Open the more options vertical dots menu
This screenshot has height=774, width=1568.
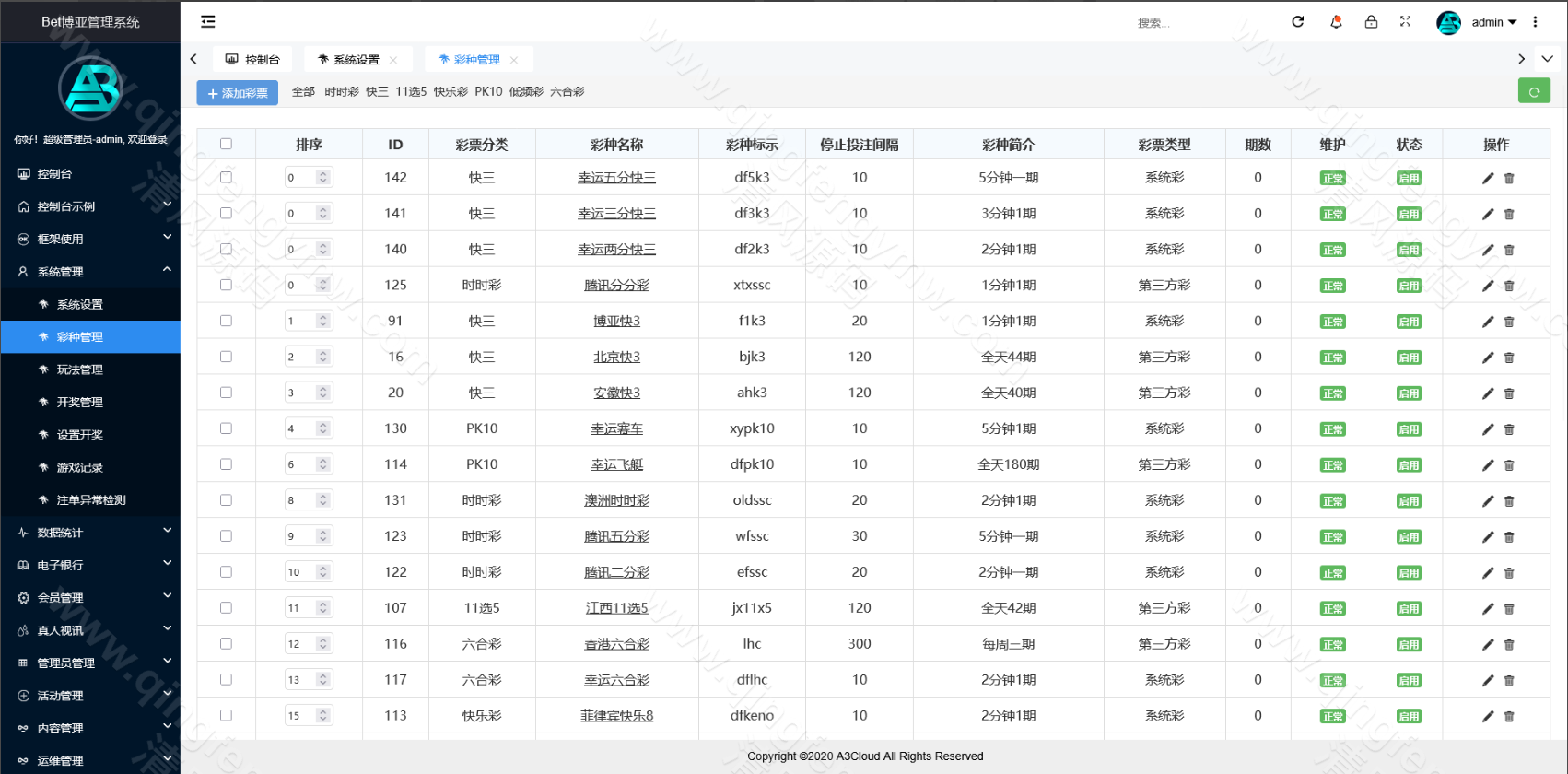1535,22
